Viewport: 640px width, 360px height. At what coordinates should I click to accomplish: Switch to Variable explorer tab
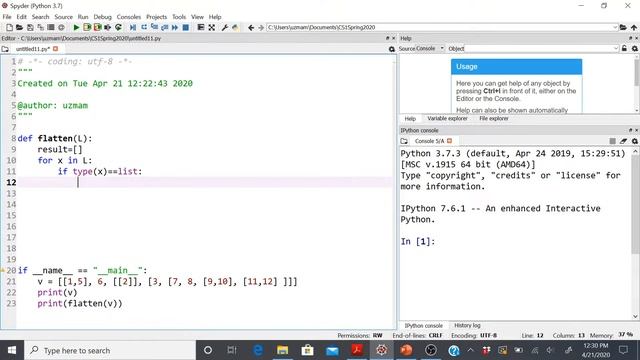pos(447,118)
